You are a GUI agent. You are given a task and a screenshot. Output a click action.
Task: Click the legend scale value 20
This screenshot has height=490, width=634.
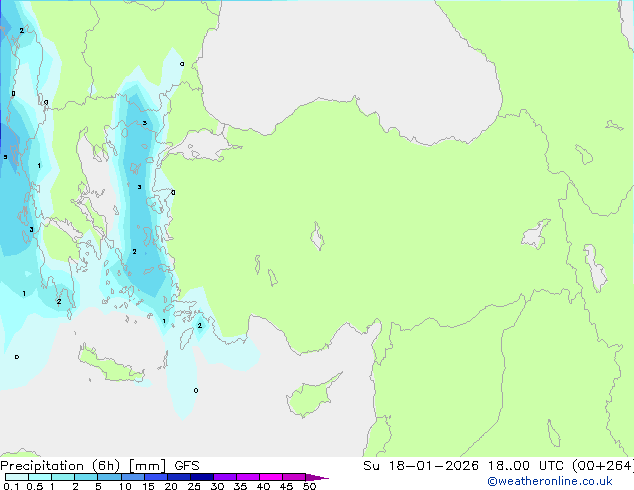click(171, 486)
